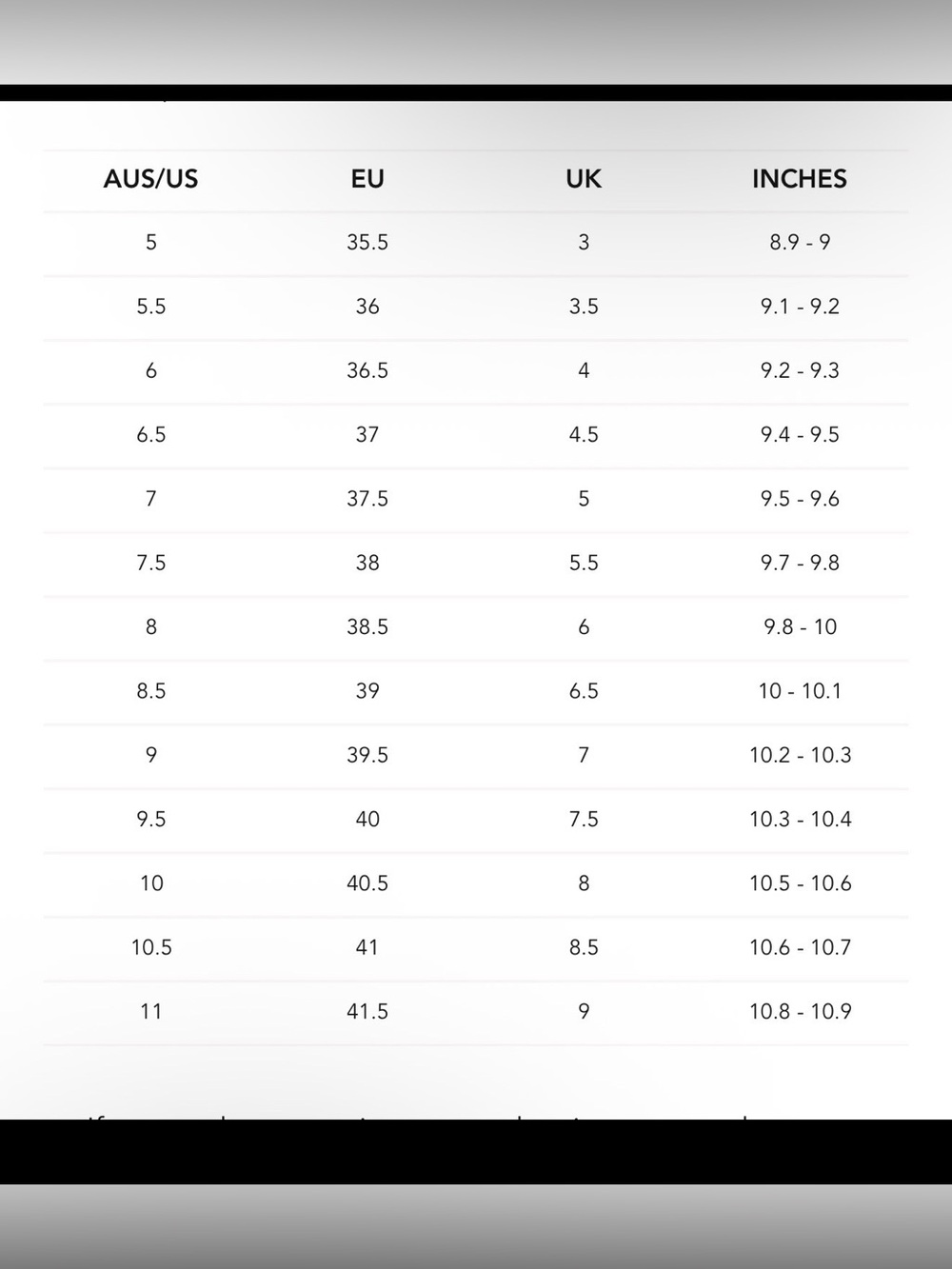Select AUS/US size 9.5 cell
Viewport: 952px width, 1269px height.
[150, 820]
